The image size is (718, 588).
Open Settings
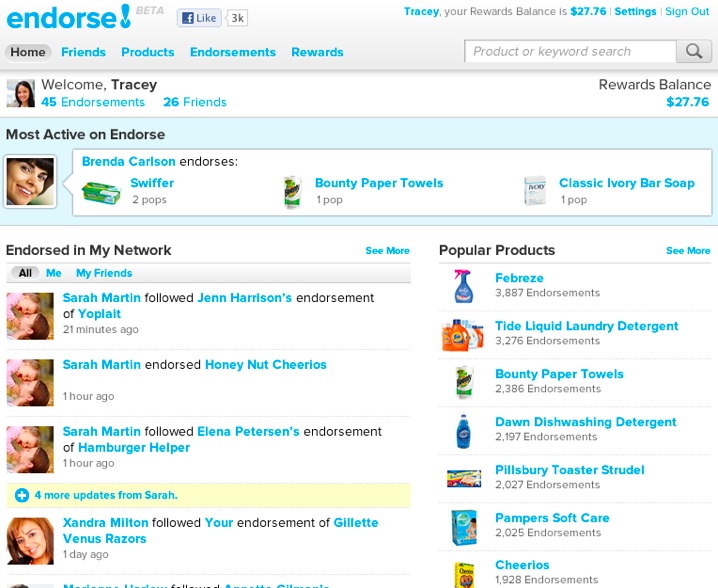[x=635, y=11]
